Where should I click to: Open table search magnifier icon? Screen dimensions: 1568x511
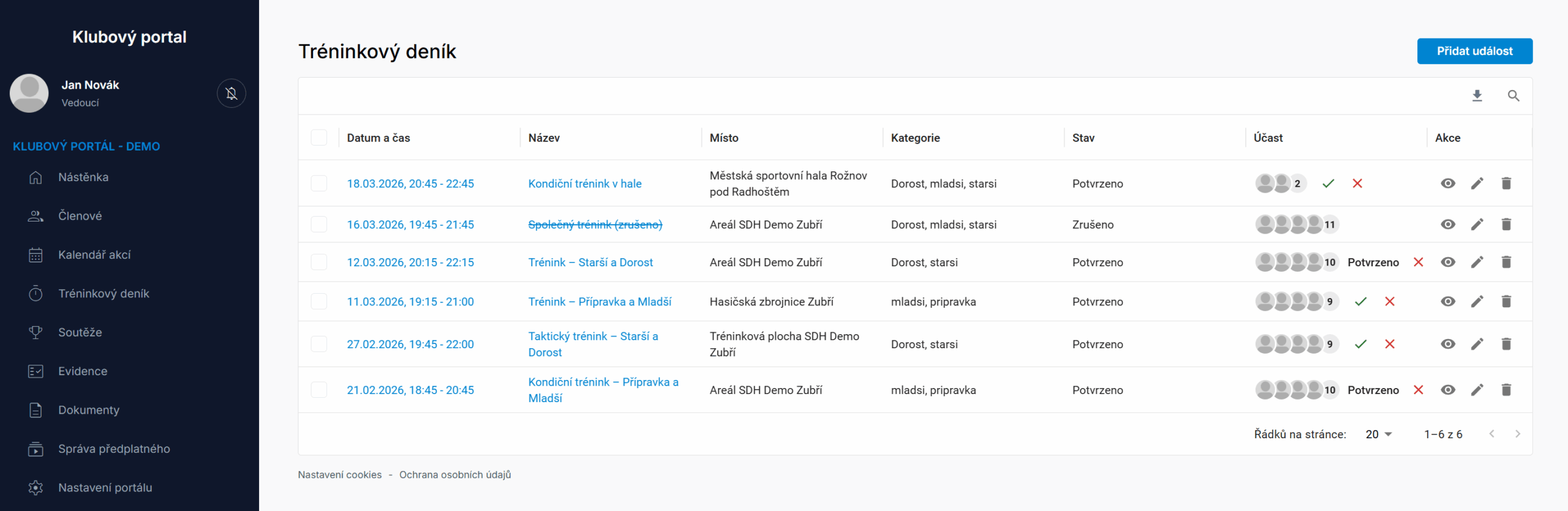pos(1513,95)
